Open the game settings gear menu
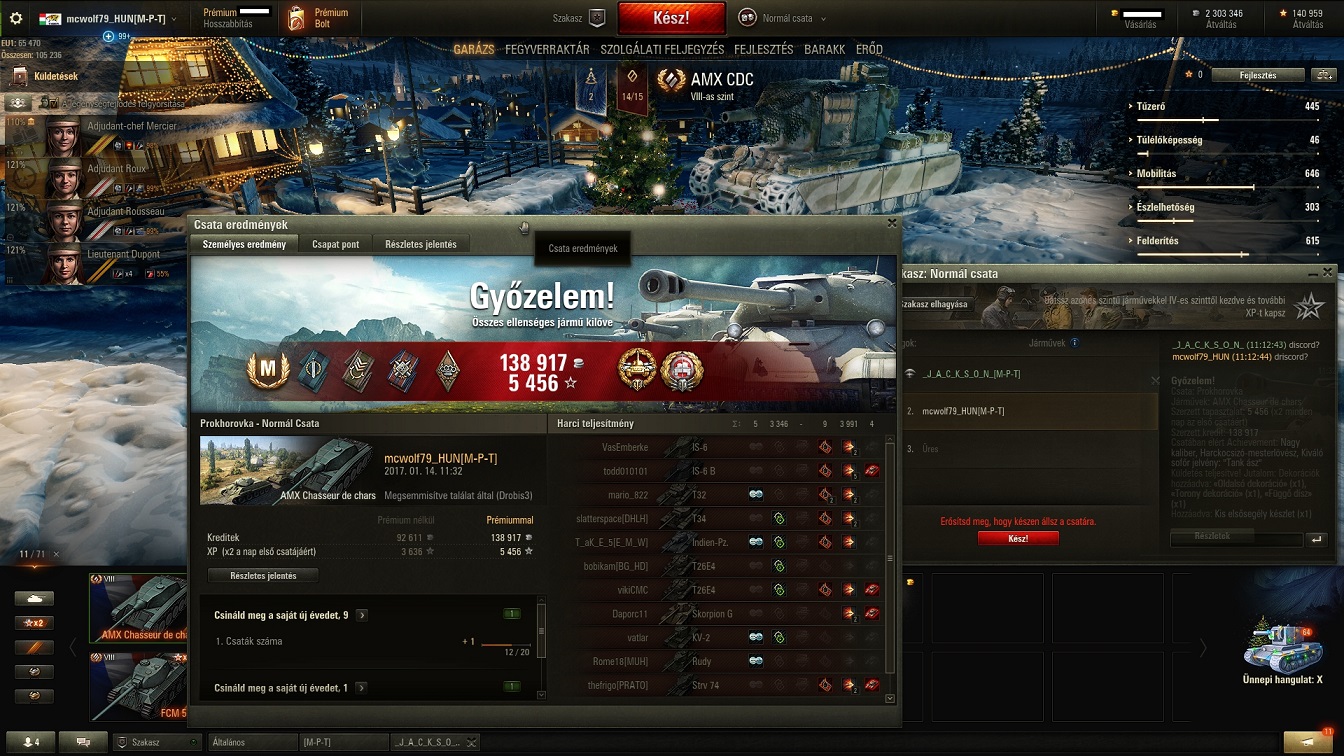Screen dimensions: 1344x756 point(16,18)
